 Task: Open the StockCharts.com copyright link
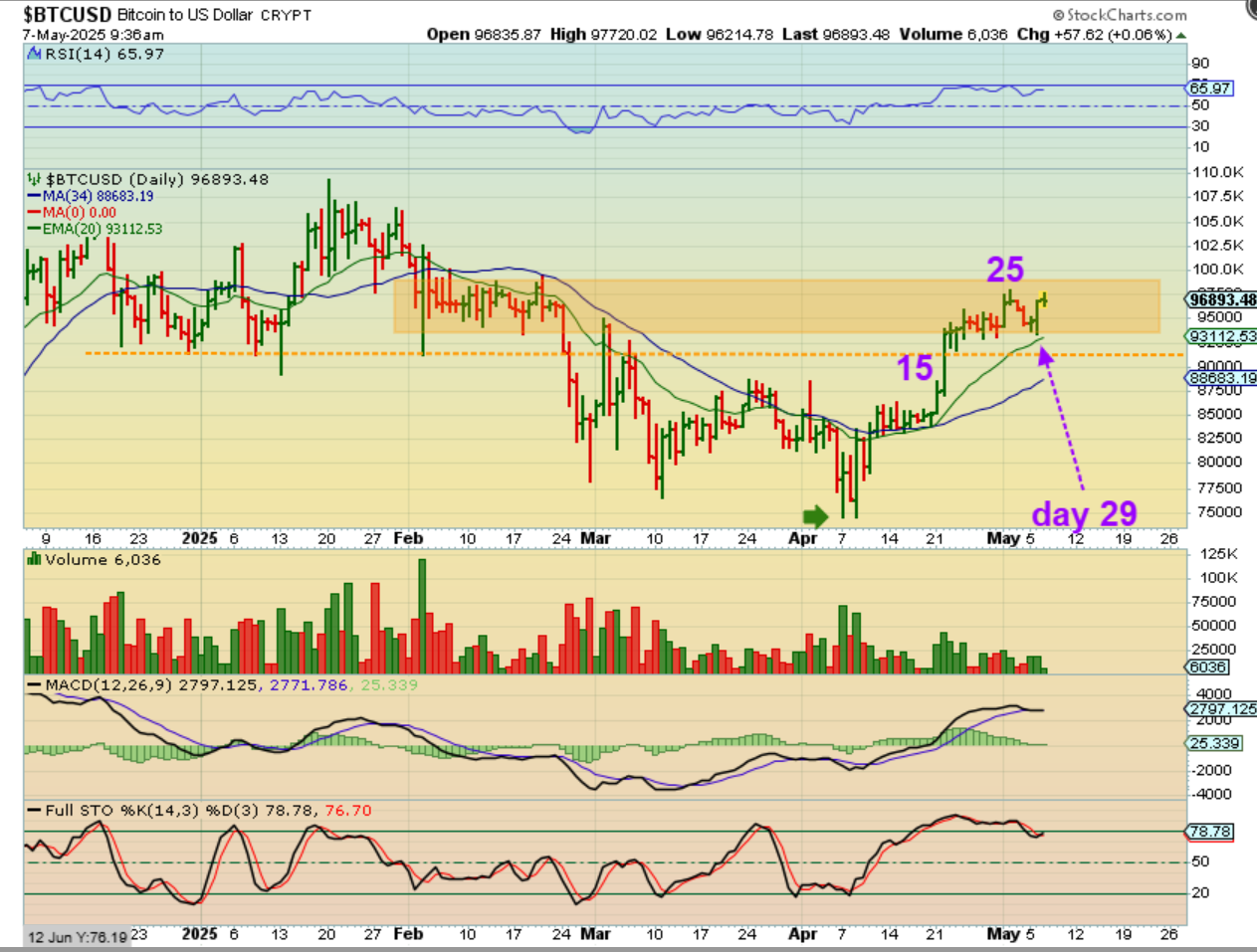pyautogui.click(x=1120, y=15)
